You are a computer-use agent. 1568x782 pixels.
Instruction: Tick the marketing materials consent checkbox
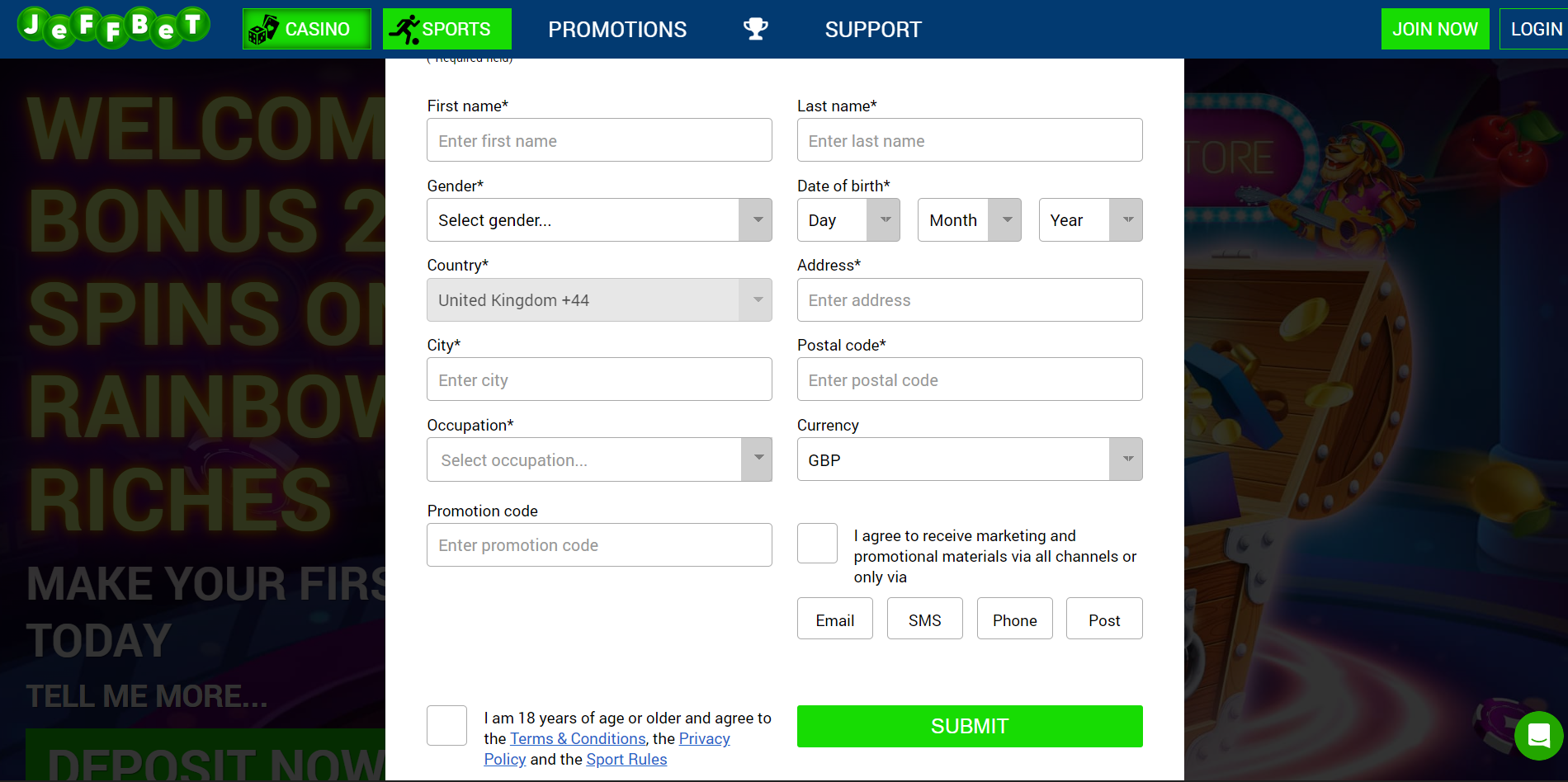[817, 544]
